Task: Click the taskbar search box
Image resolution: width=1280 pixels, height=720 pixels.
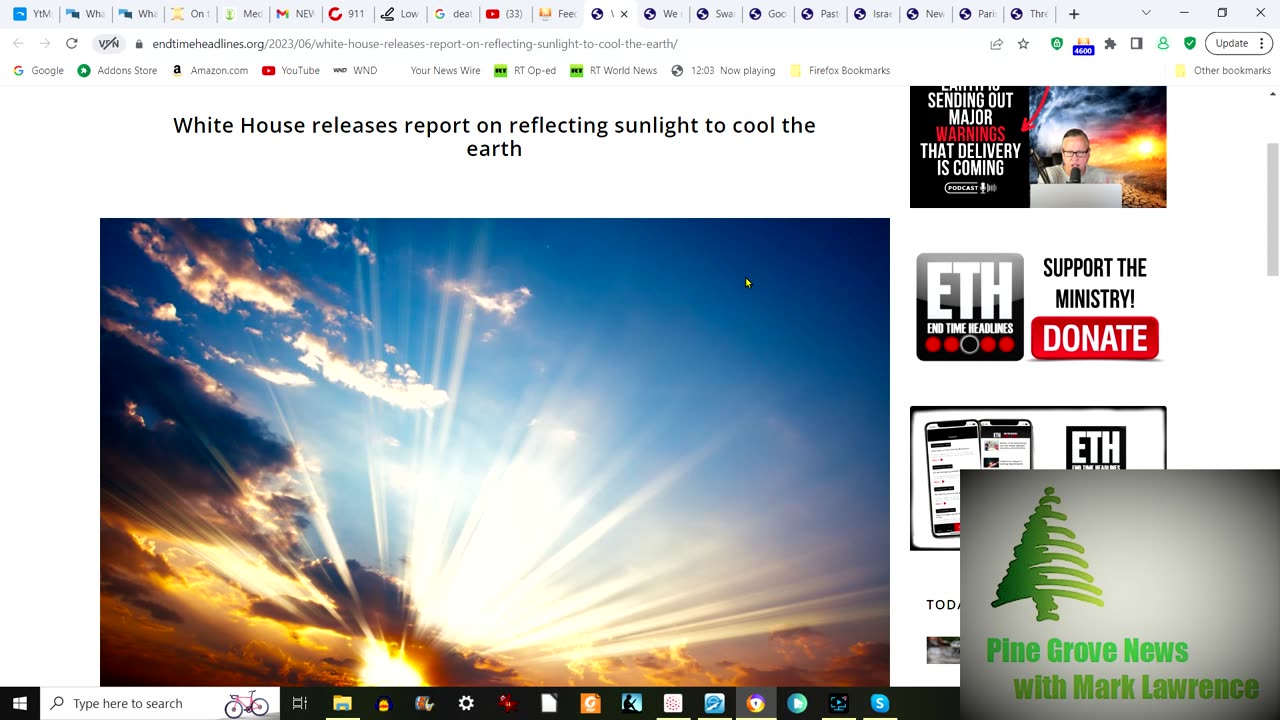Action: point(160,703)
